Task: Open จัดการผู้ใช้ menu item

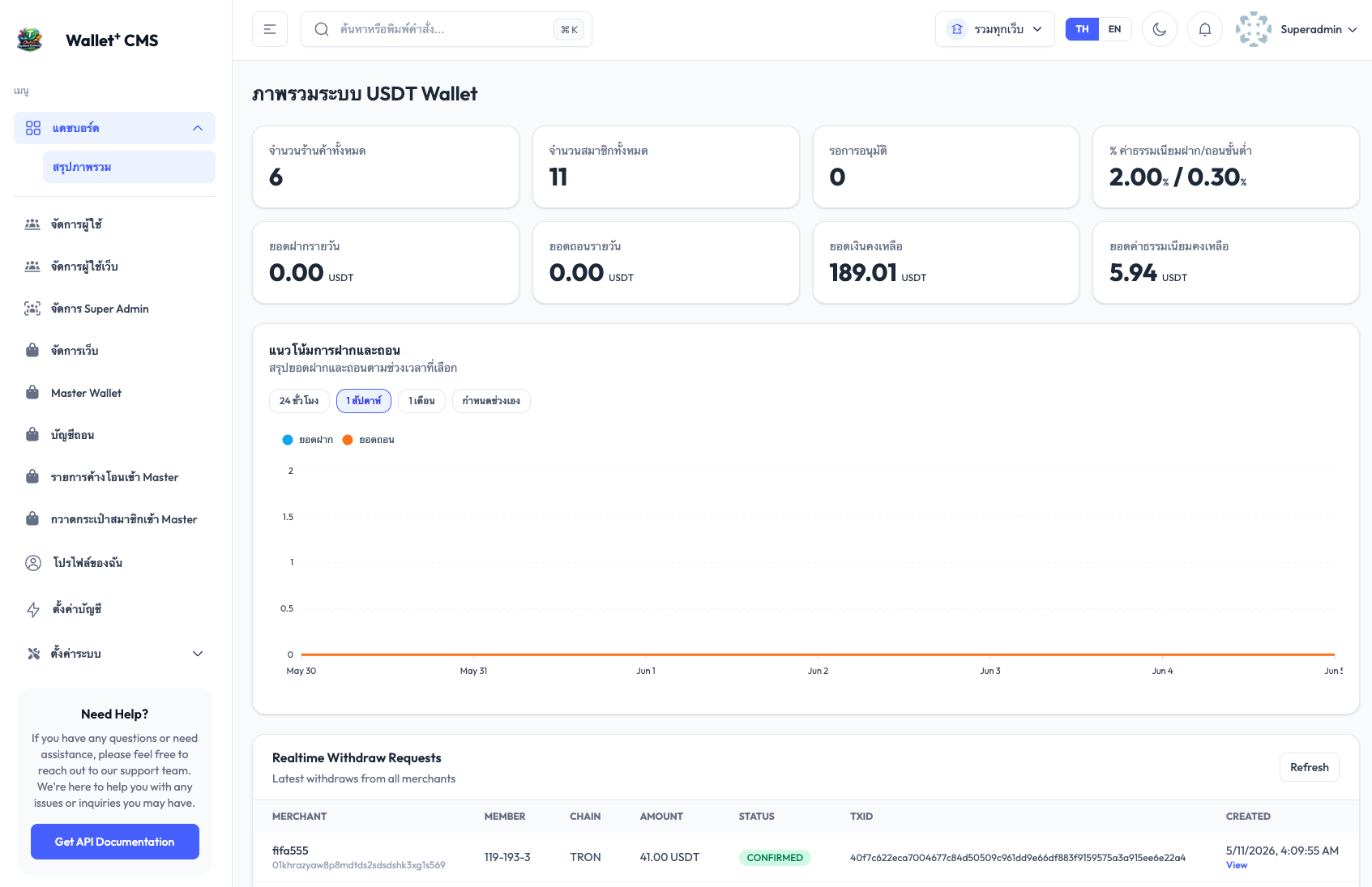Action: coord(114,224)
